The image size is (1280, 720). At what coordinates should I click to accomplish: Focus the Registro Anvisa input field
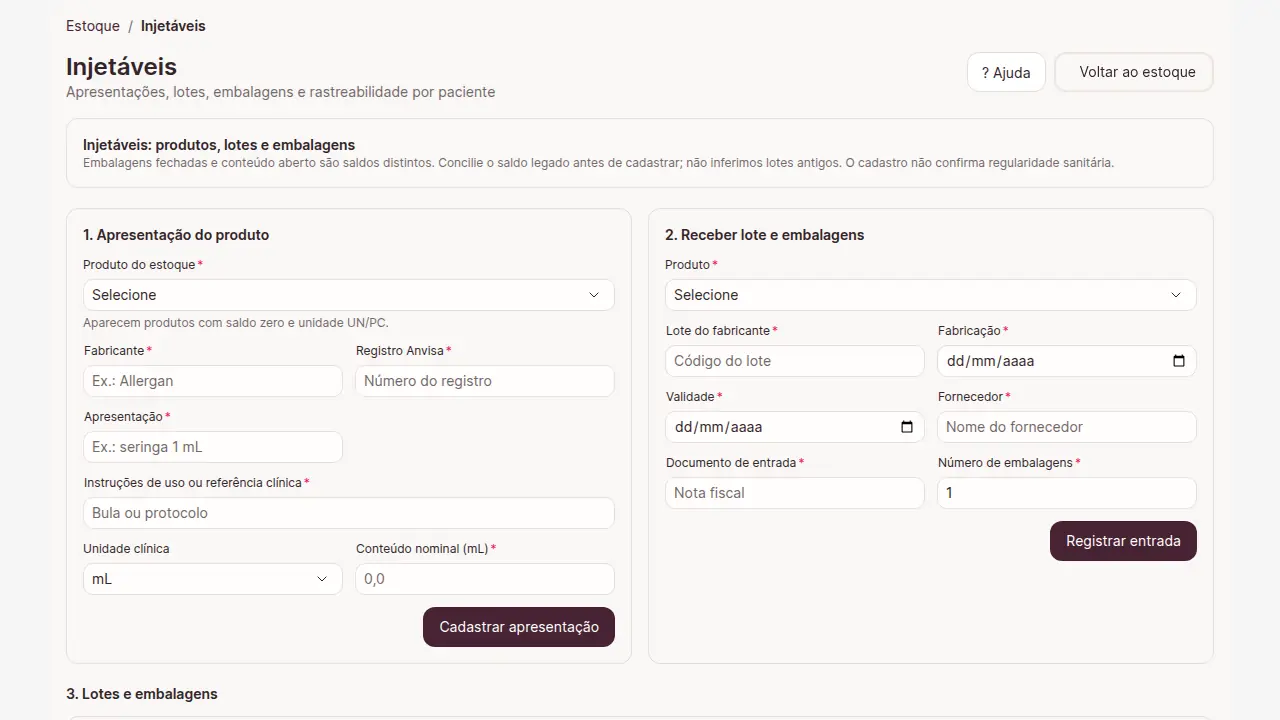(485, 381)
